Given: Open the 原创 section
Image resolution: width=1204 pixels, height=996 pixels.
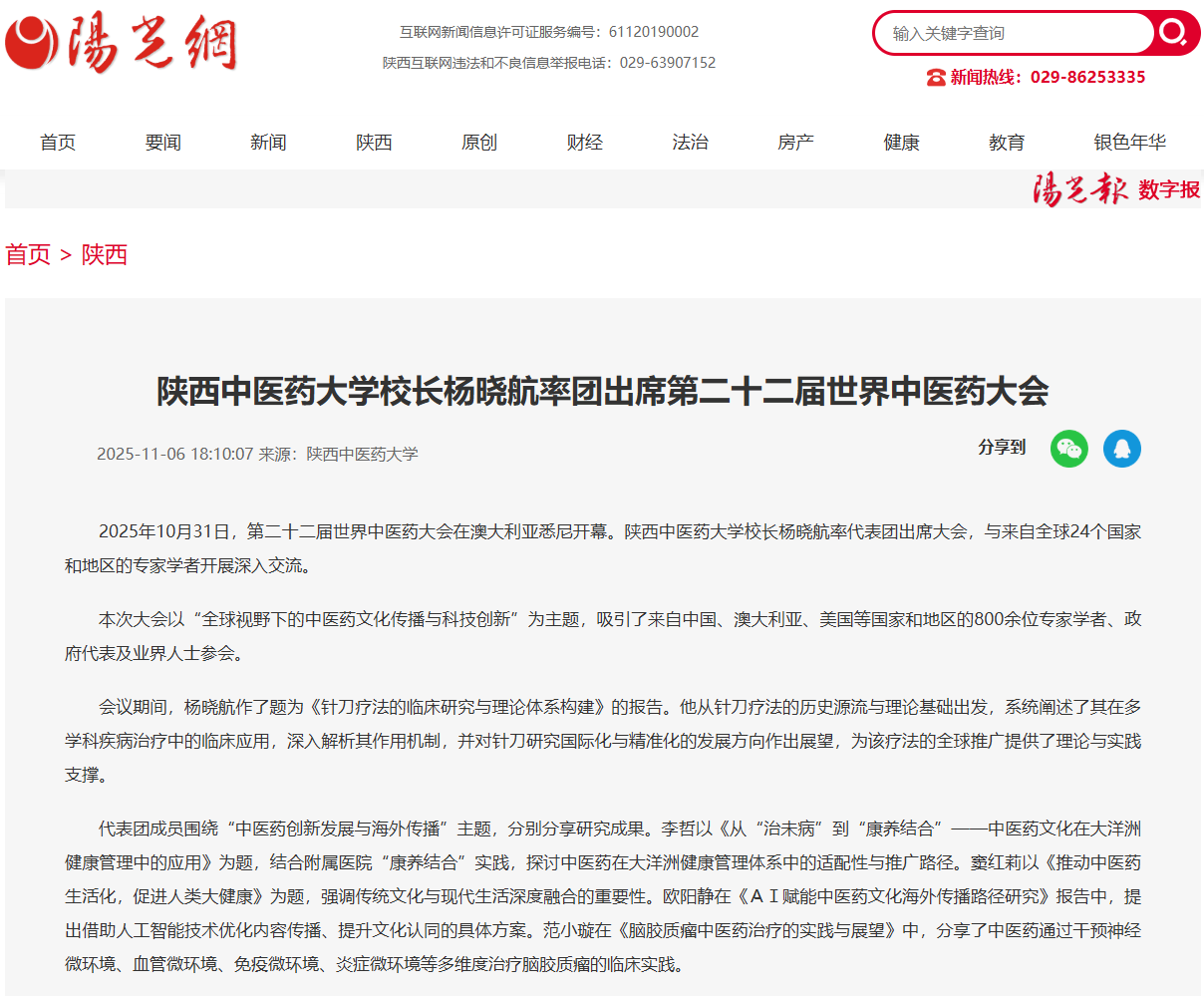Looking at the screenshot, I should pyautogui.click(x=479, y=143).
